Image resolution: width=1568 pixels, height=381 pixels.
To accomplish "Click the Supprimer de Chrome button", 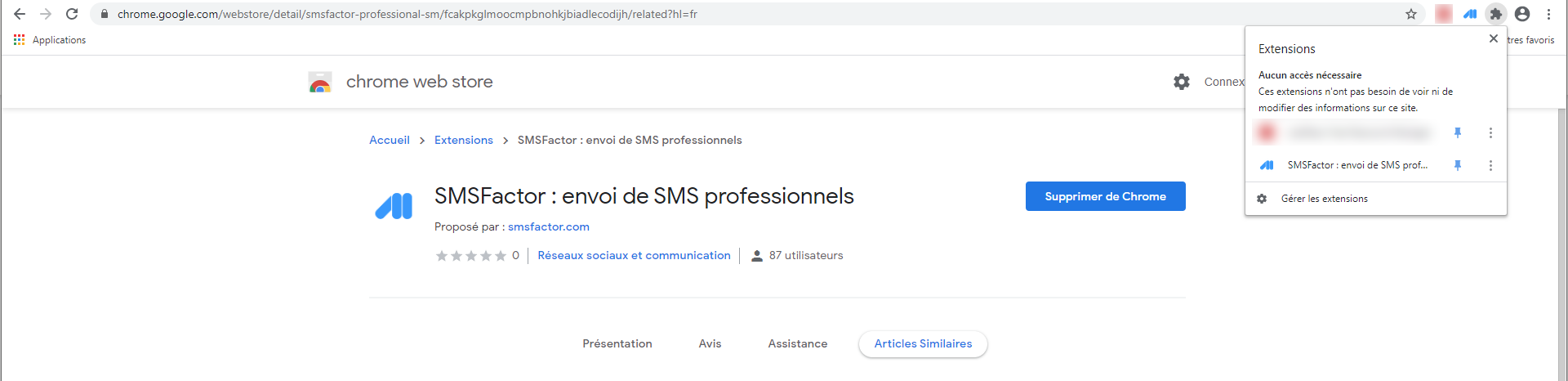I will (x=1106, y=196).
